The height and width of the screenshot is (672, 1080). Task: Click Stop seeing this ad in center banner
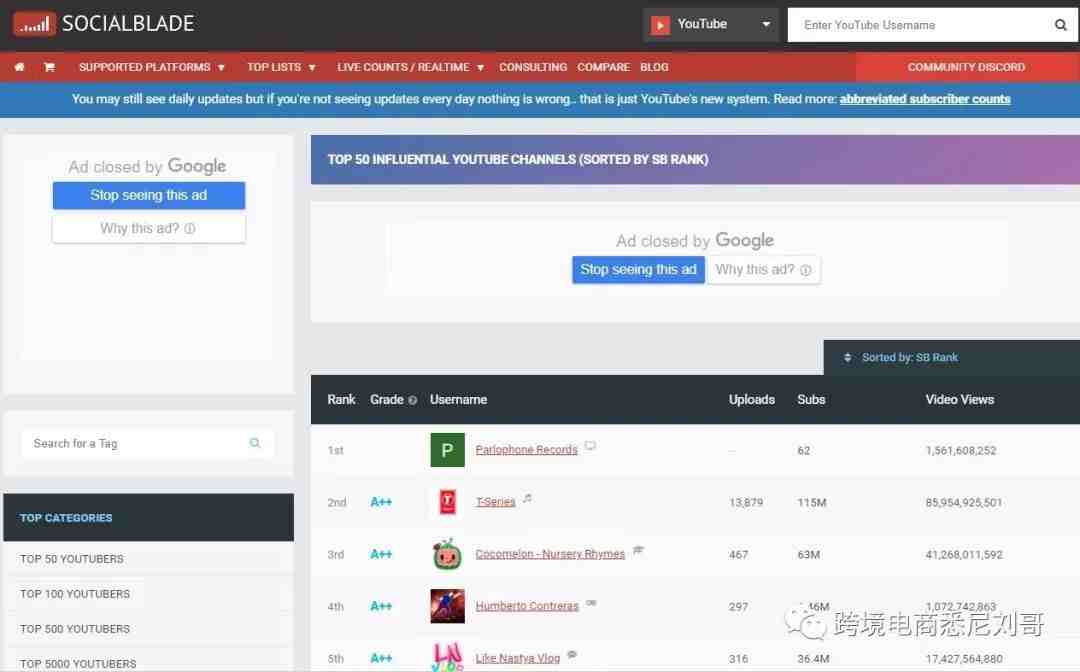(x=638, y=270)
